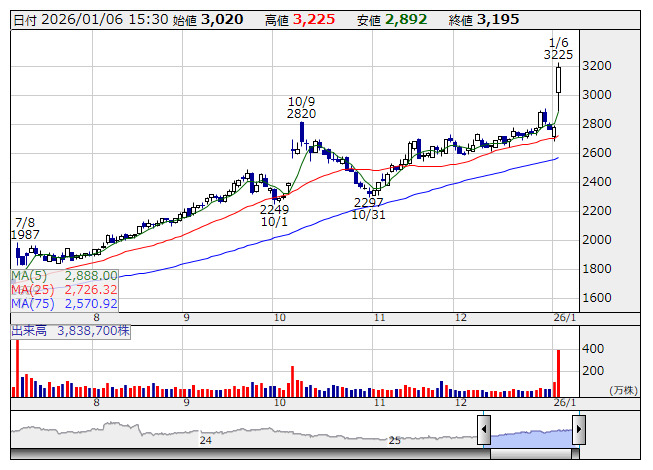Click the left range handle arrow
653x470 pixels.
click(x=484, y=431)
